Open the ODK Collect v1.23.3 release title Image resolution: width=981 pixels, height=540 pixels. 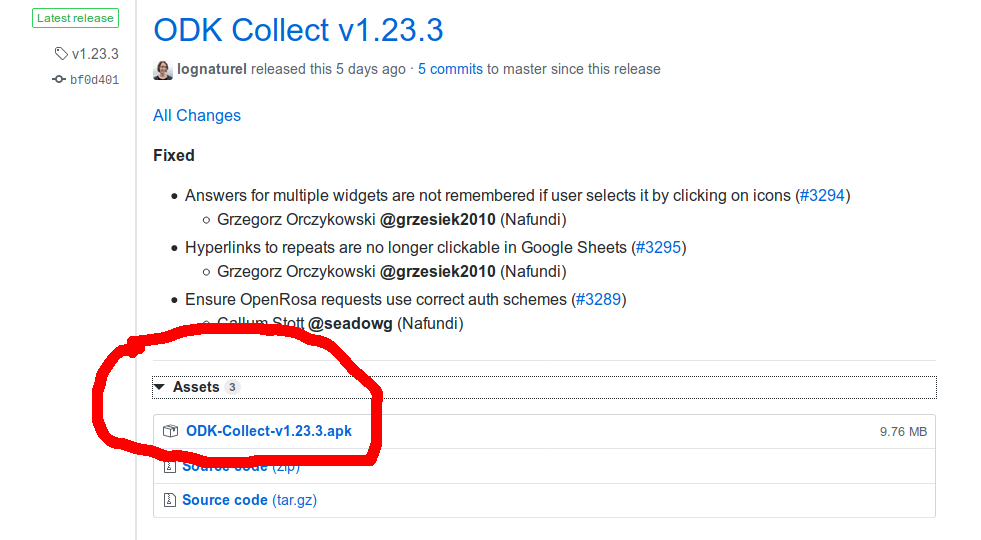(298, 30)
